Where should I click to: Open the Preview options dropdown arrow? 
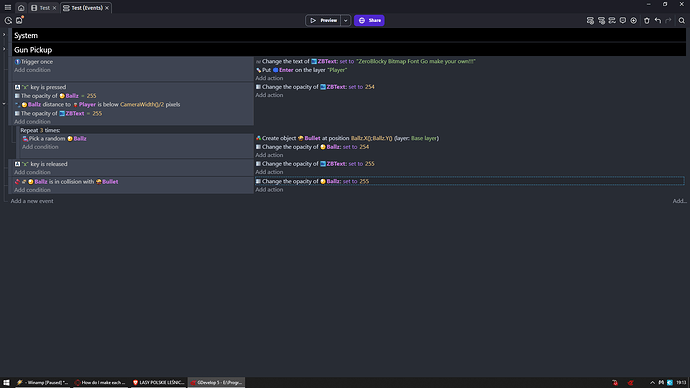345,20
